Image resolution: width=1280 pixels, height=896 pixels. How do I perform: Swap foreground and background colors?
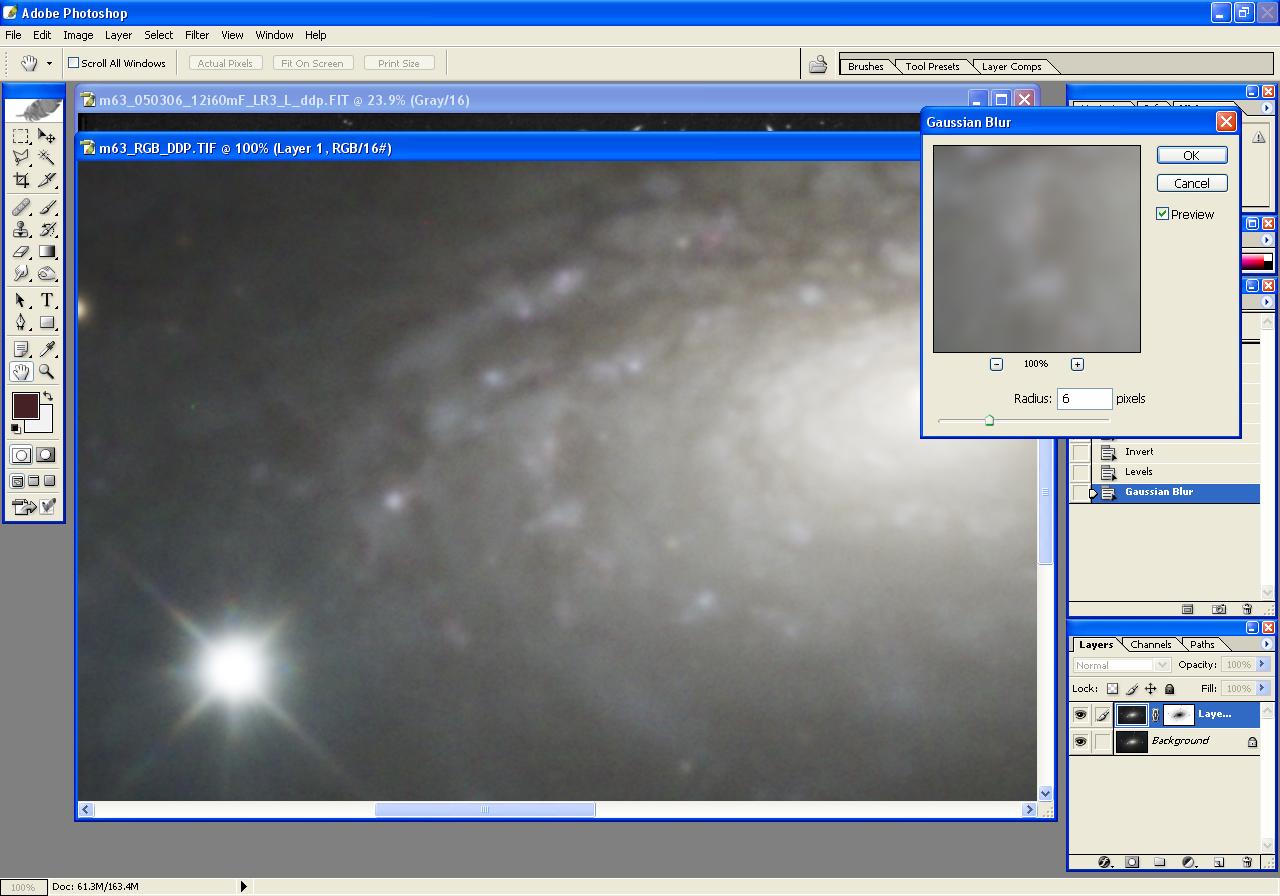click(x=47, y=397)
